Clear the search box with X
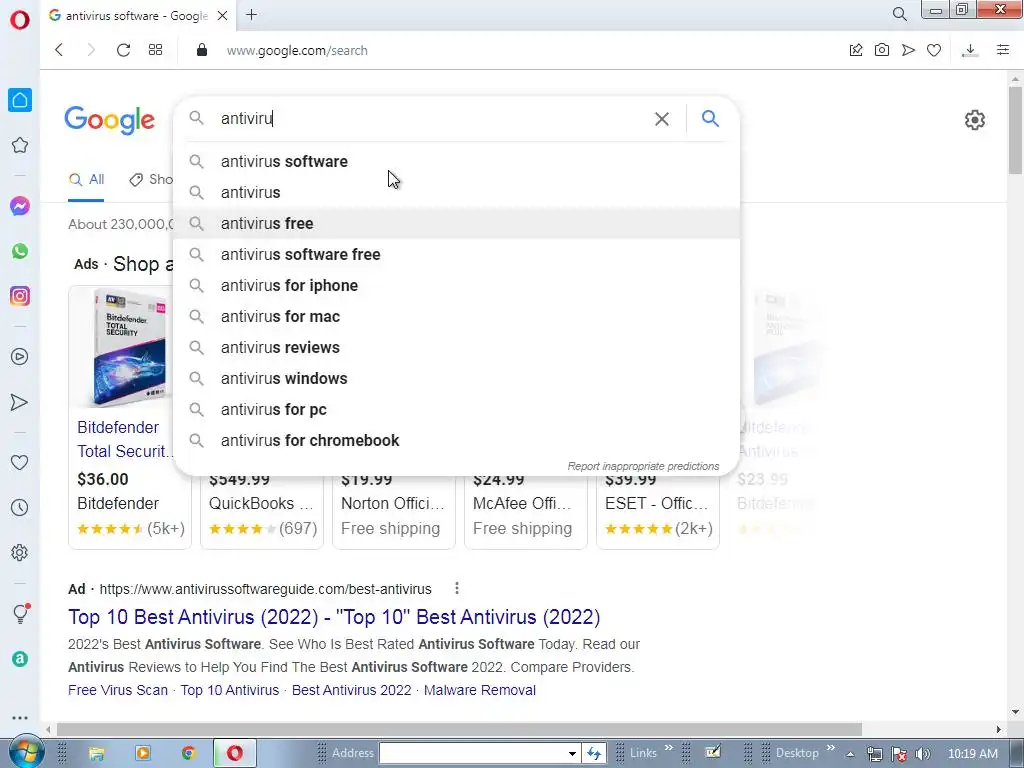Viewport: 1024px width, 768px height. (x=662, y=119)
